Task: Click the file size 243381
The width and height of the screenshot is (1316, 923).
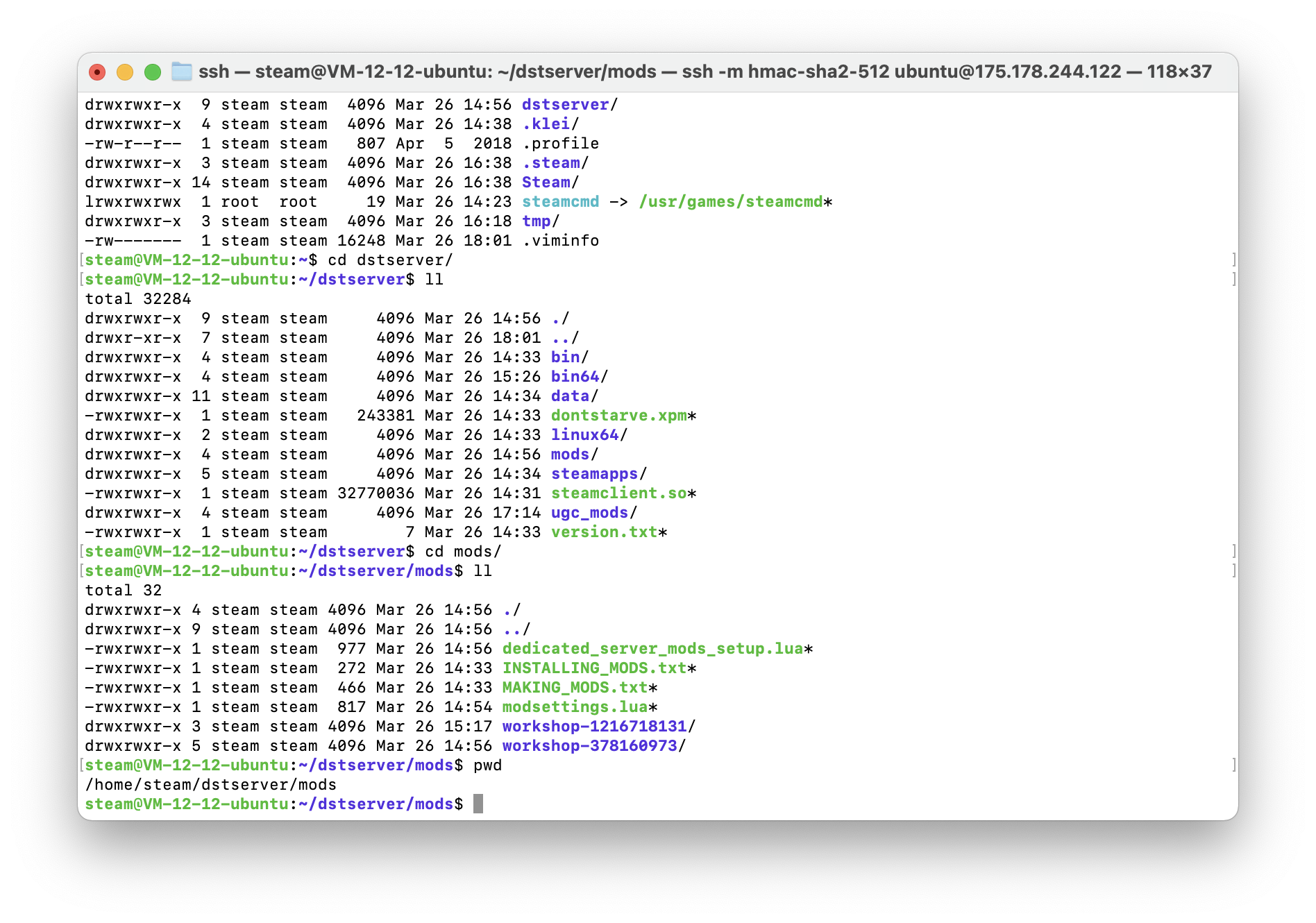Action: [386, 416]
